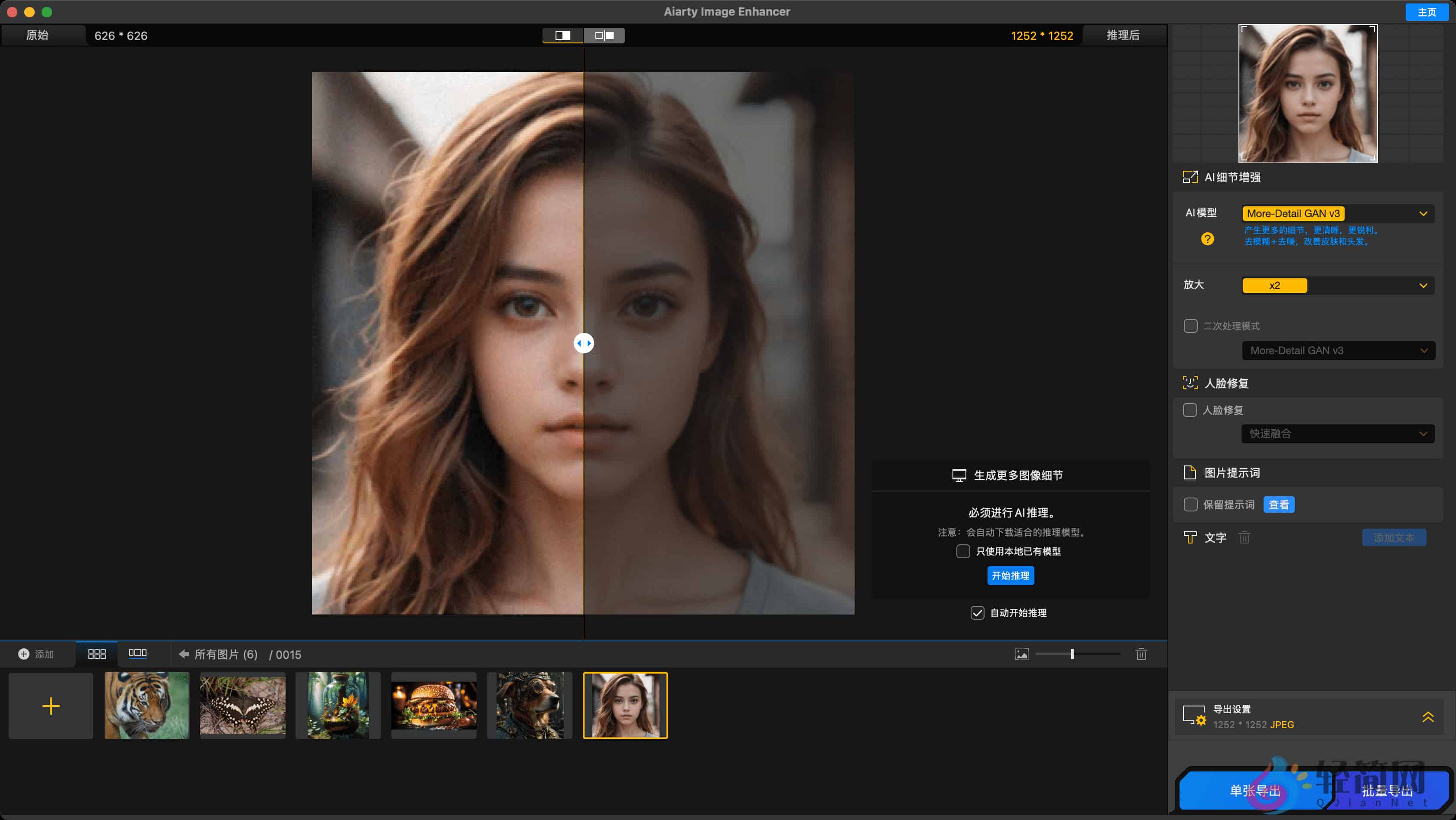The height and width of the screenshot is (820, 1456).
Task: Enable the 人脸修复 checkbox
Action: [x=1190, y=410]
